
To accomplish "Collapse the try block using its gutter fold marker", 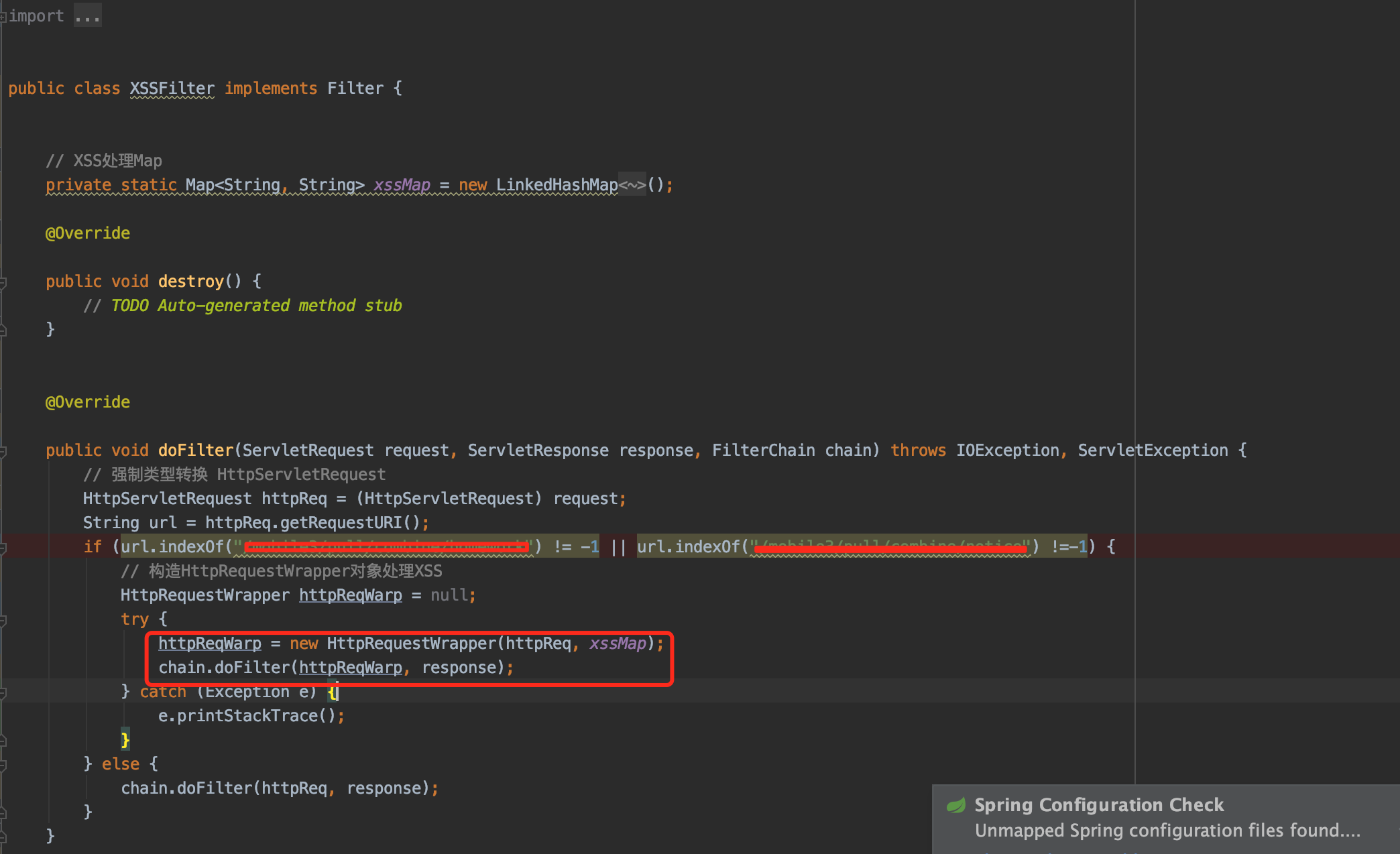I will tap(3, 620).
